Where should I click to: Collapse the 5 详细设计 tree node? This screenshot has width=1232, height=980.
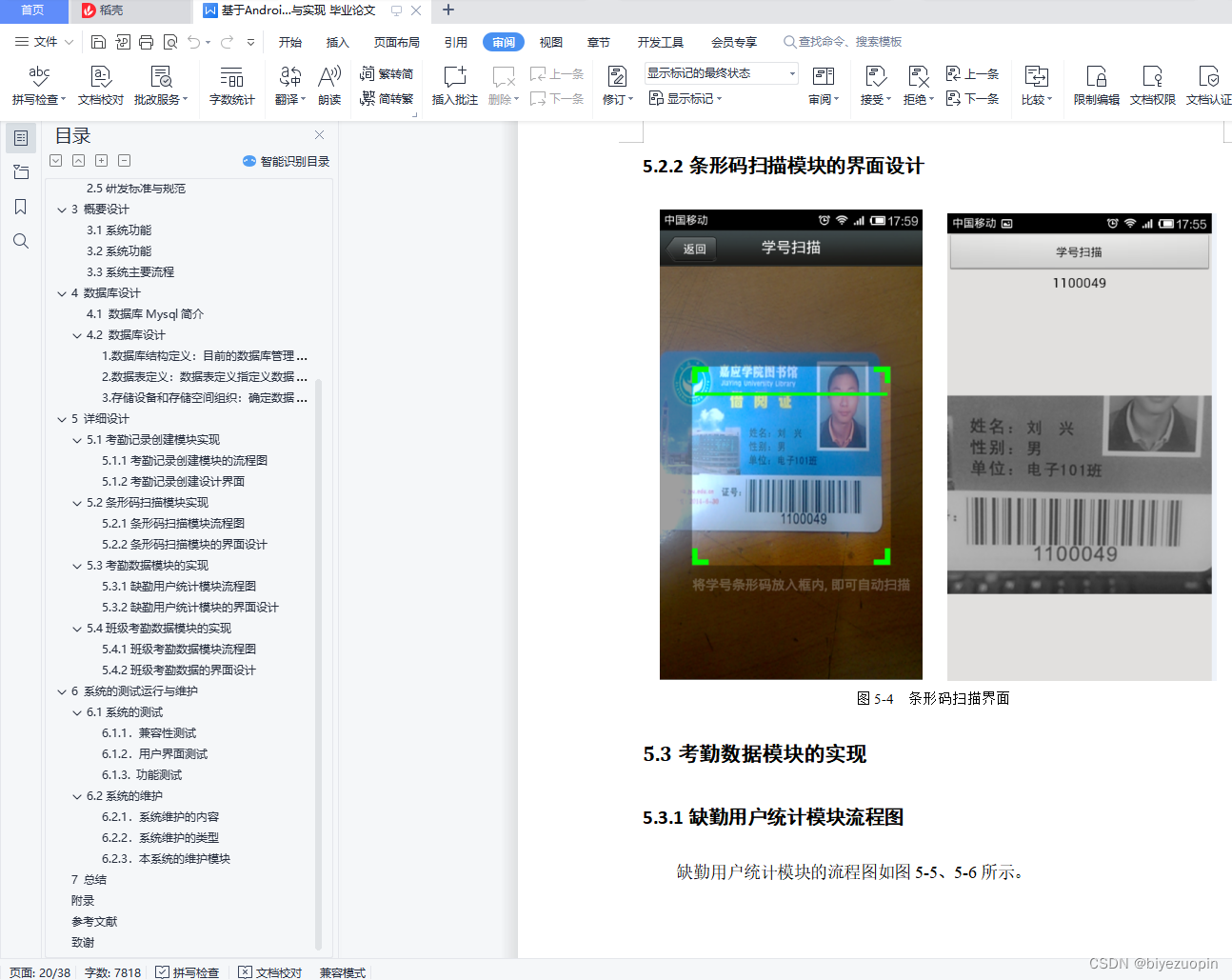click(62, 419)
